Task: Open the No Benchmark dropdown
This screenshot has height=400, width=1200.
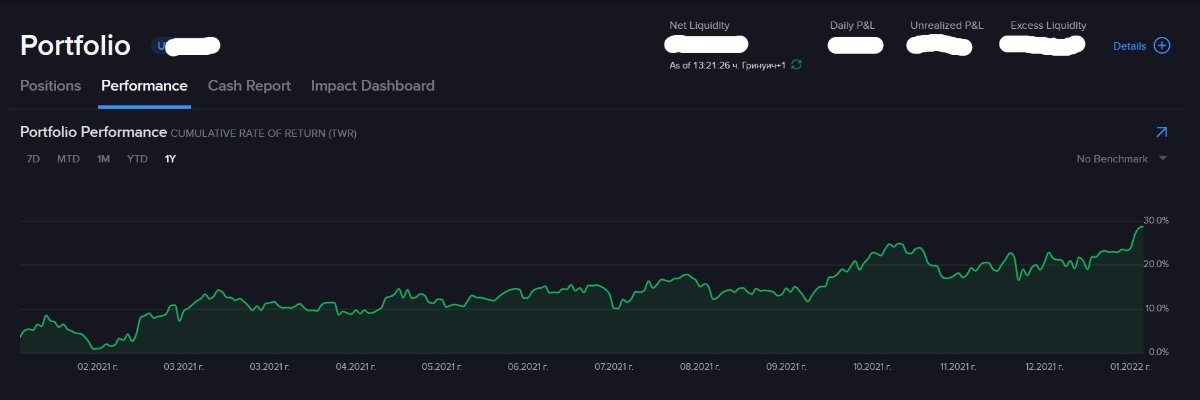Action: [x=1121, y=159]
